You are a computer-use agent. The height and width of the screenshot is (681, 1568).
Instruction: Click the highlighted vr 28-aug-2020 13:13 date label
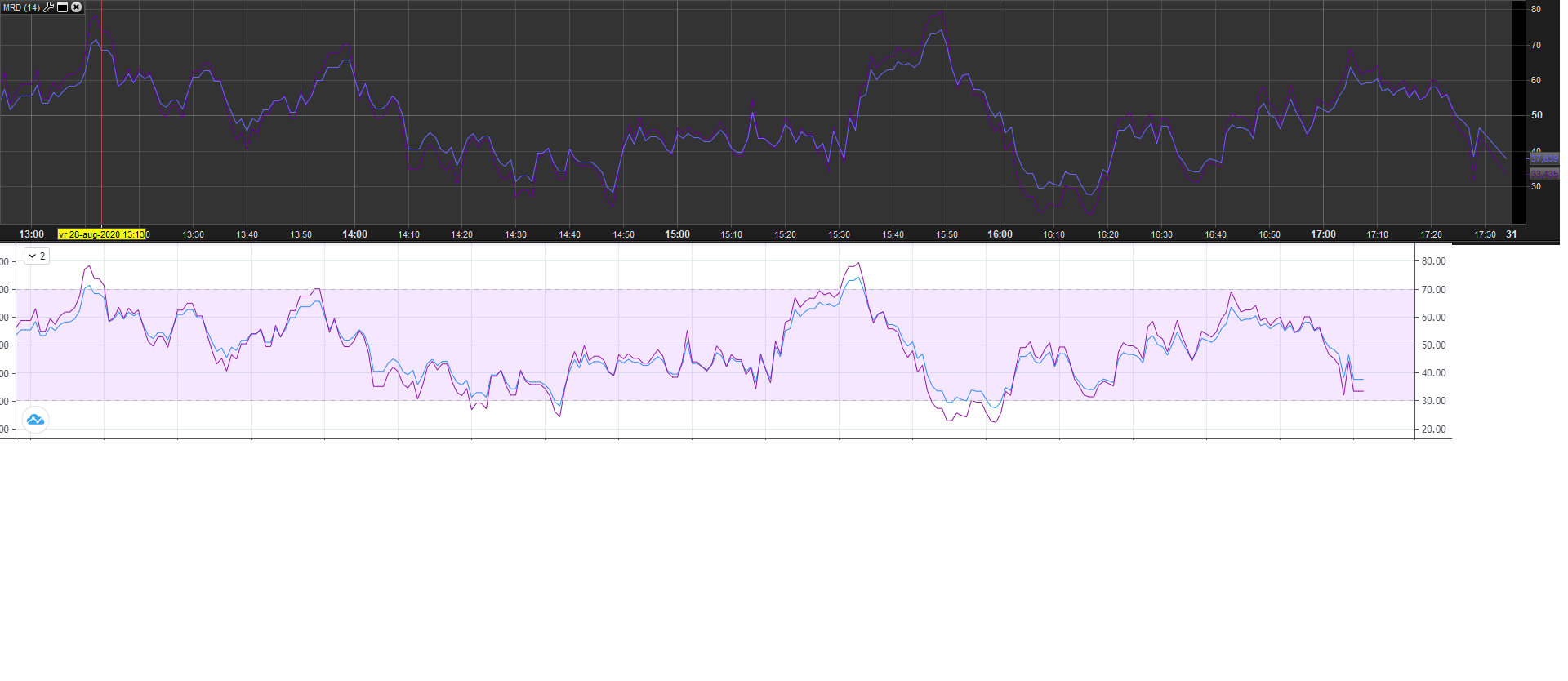[x=101, y=234]
